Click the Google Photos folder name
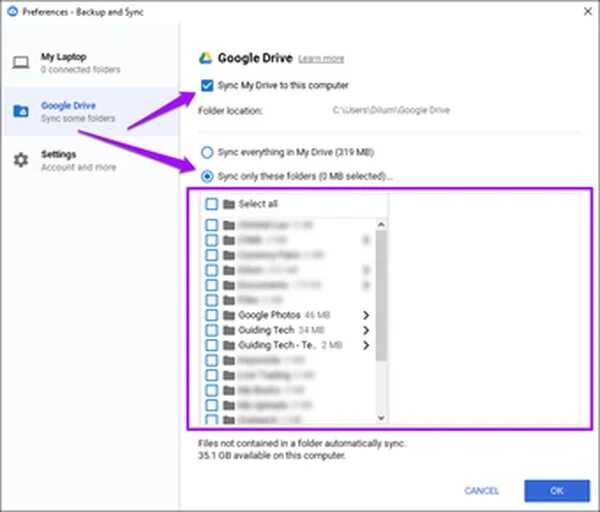This screenshot has height=512, width=600. point(269,315)
